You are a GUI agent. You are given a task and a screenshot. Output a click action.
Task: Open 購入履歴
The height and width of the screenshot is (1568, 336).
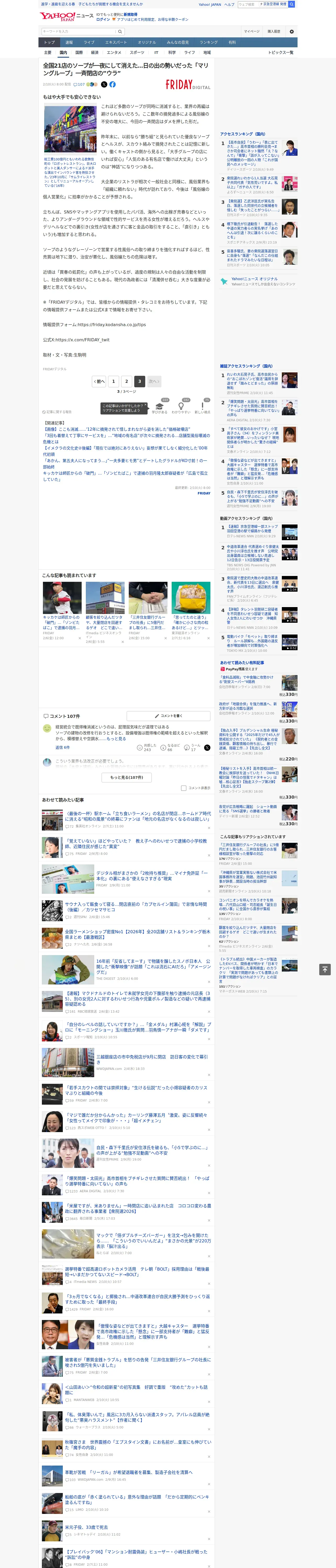coord(274,32)
